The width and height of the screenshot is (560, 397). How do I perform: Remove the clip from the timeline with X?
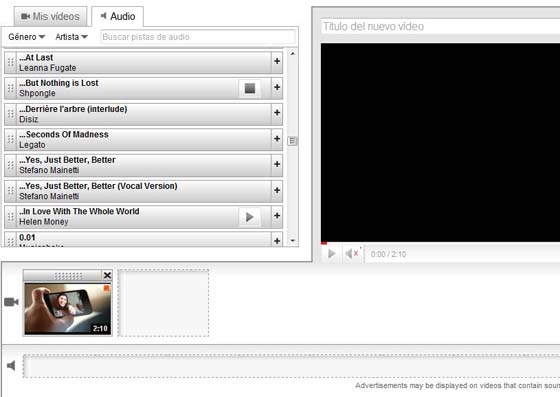pos(107,275)
